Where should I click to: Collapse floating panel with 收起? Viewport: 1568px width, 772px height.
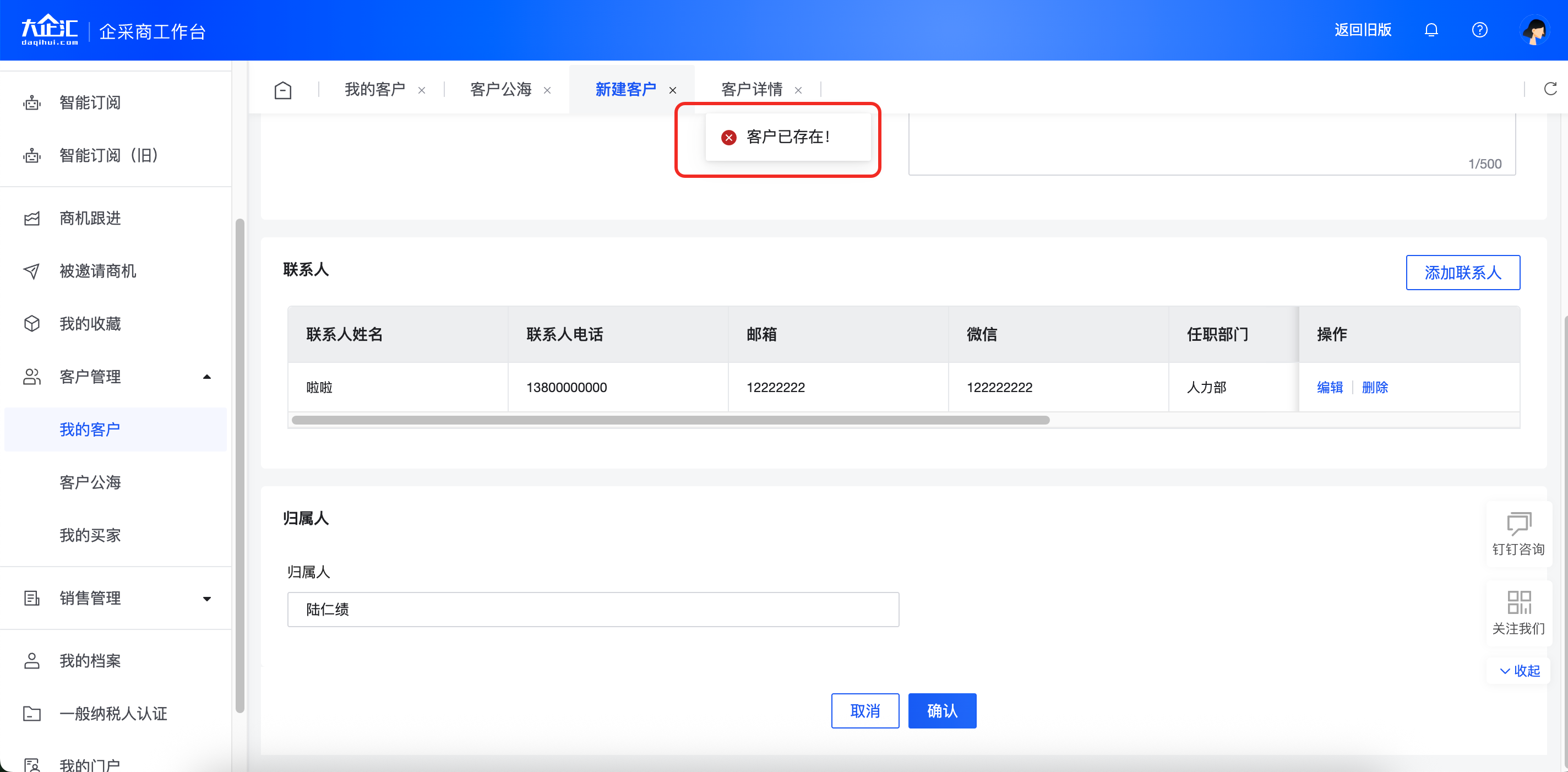pos(1520,670)
